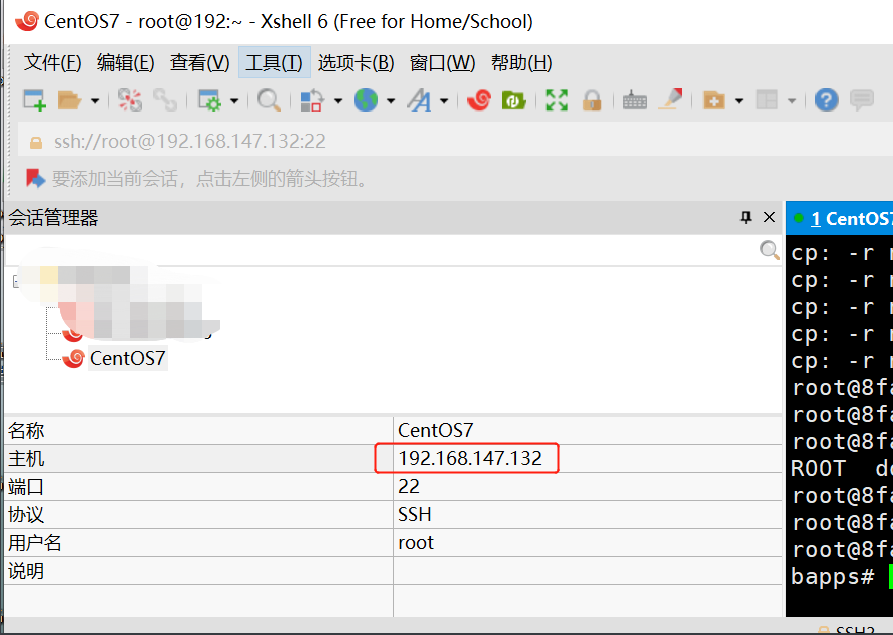Click the blue Help question mark icon
893x635 pixels.
[x=826, y=100]
